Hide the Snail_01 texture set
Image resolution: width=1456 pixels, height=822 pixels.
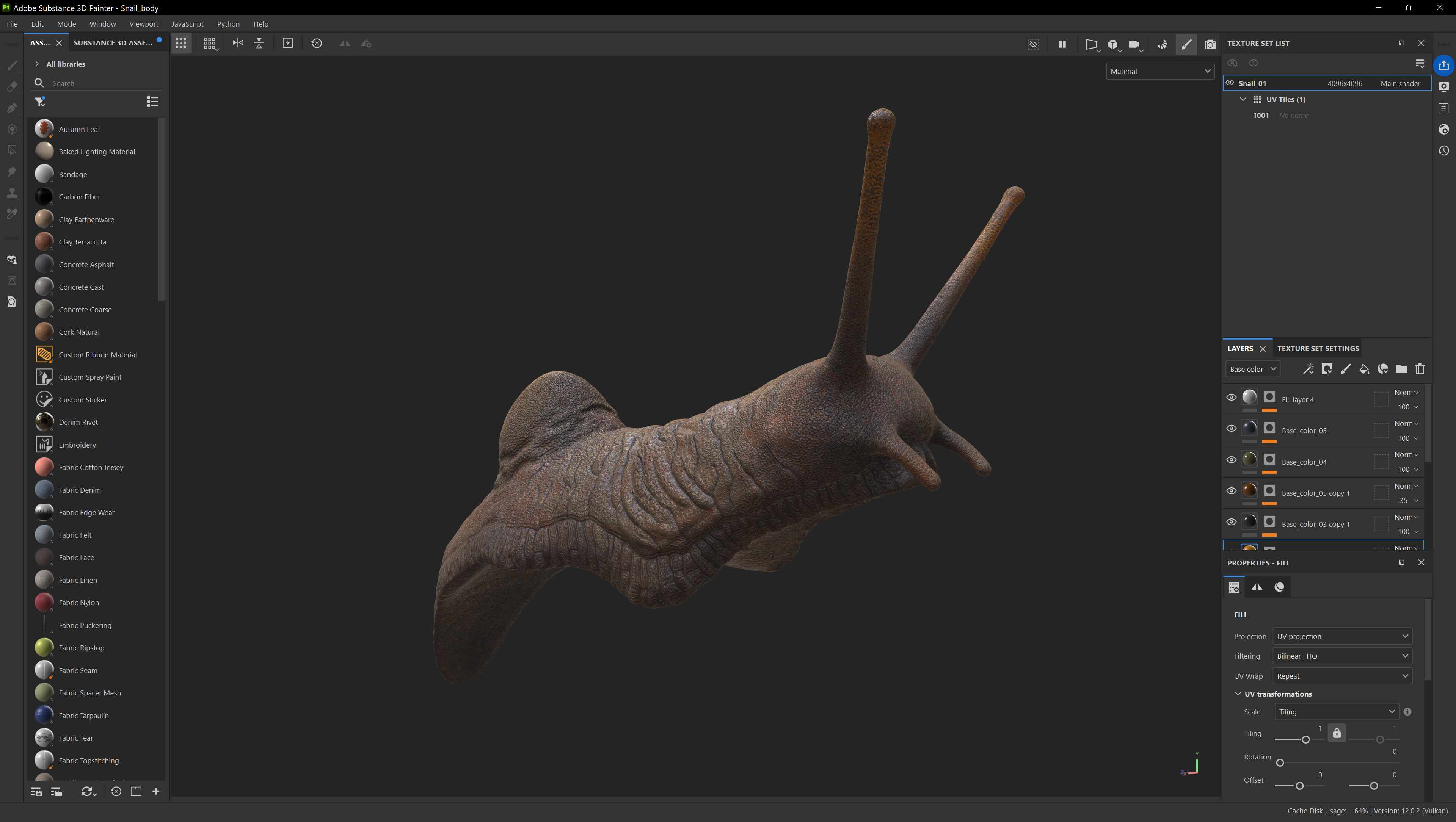1230,83
